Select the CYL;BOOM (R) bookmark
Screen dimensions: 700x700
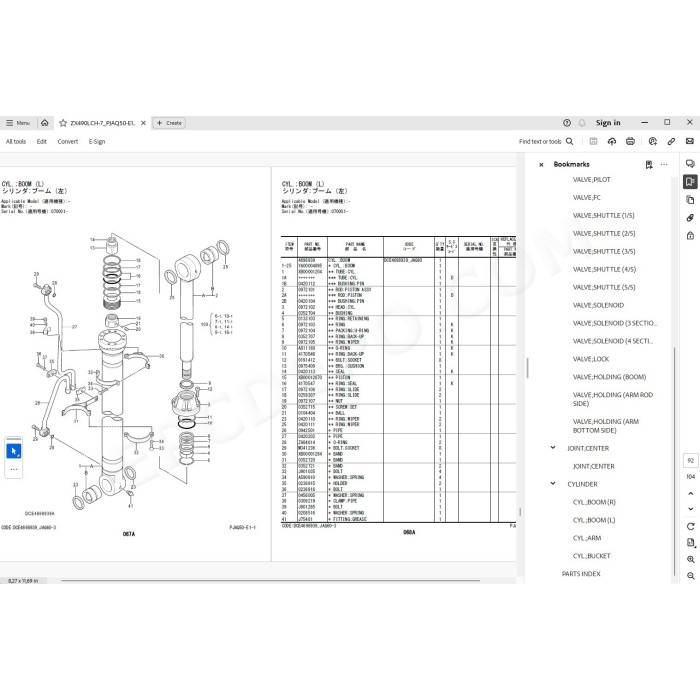(x=594, y=502)
